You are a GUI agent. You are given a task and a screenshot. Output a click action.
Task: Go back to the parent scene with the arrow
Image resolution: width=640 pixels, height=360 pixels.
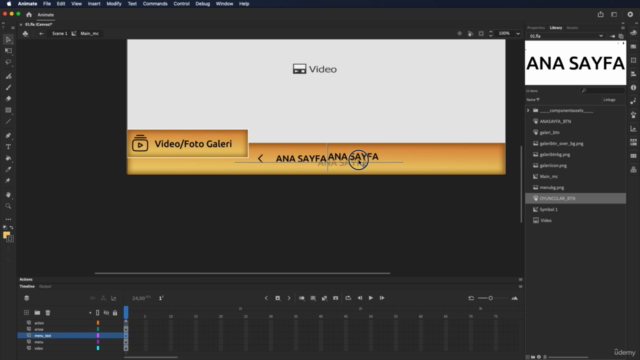(41, 33)
